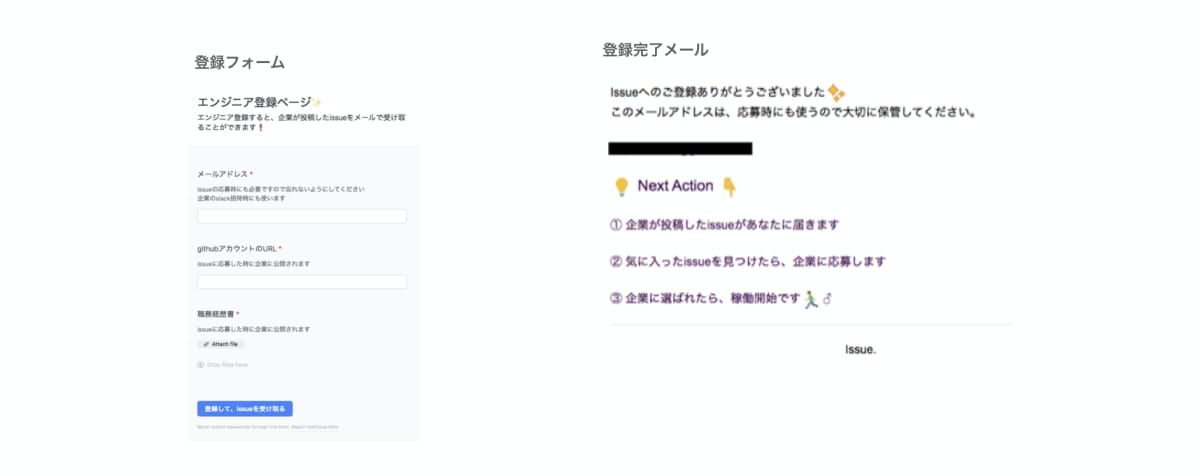The height and width of the screenshot is (476, 1200).
Task: Click the redacted black email address bar
Action: (x=680, y=150)
